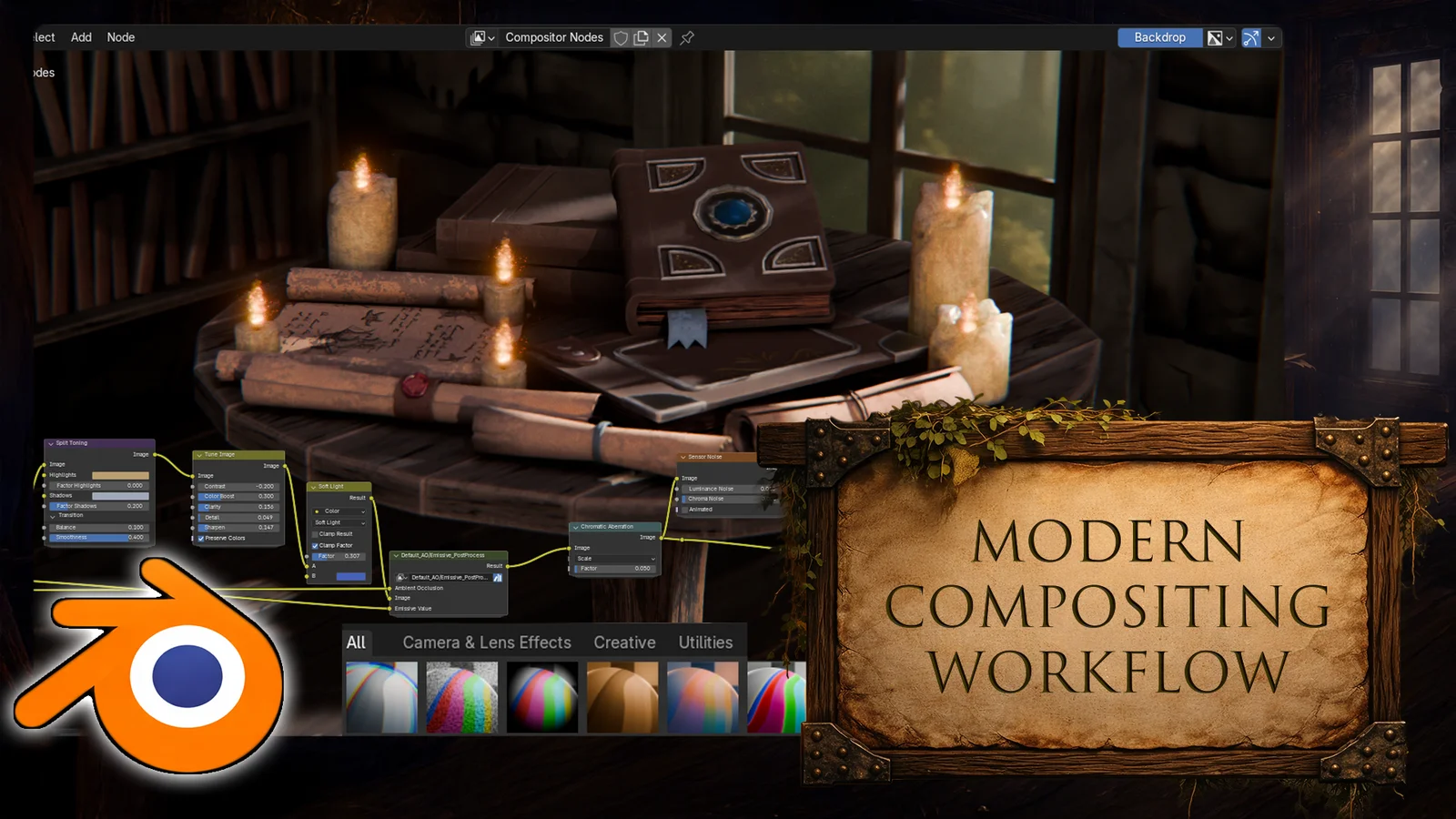The height and width of the screenshot is (819, 1456).
Task: Click the preview icon on Default_AO/Emissive_PostProcess node
Action: point(499,578)
